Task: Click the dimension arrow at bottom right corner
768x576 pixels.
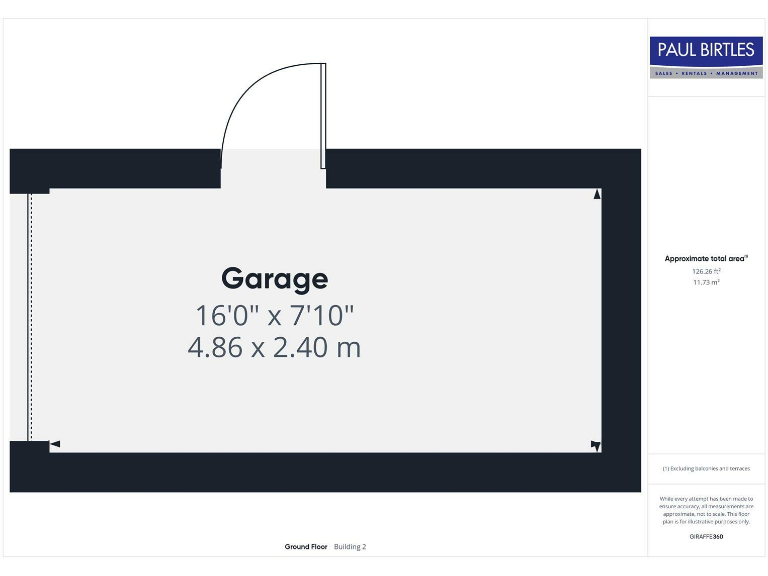Action: tap(596, 445)
